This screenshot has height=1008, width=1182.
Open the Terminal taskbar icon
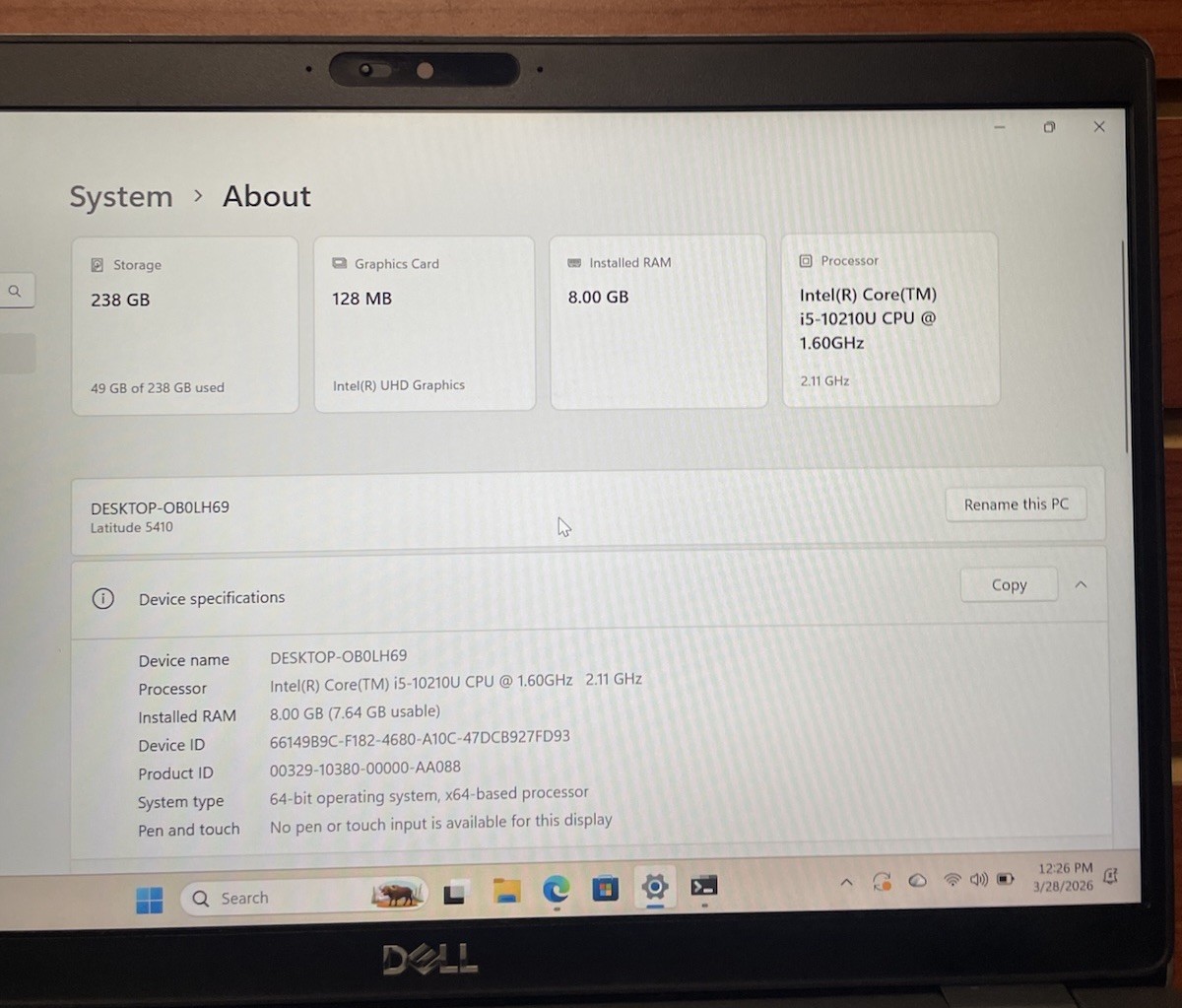coord(703,886)
